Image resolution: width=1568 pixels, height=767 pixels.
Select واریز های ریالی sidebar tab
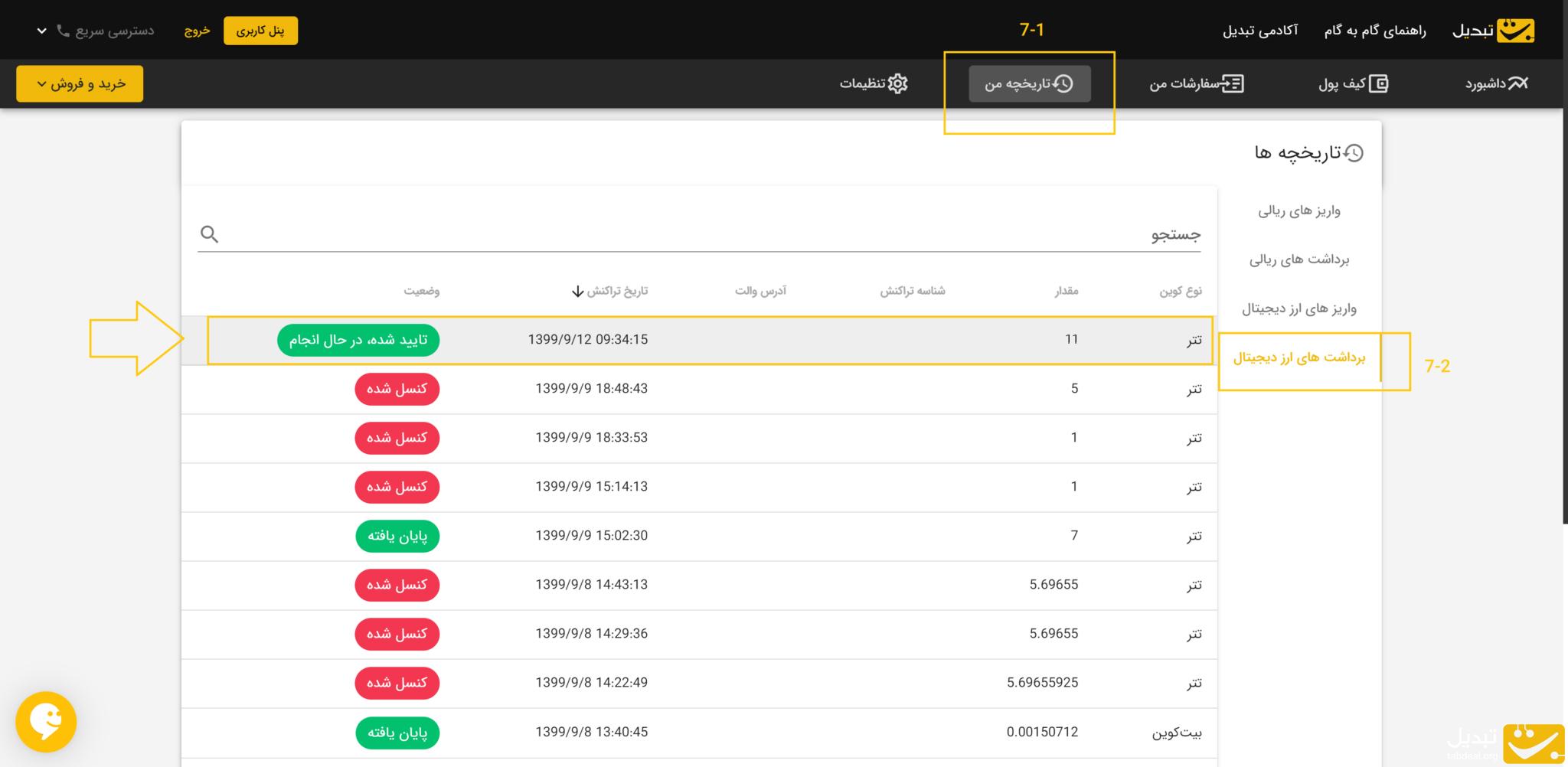pos(1299,211)
